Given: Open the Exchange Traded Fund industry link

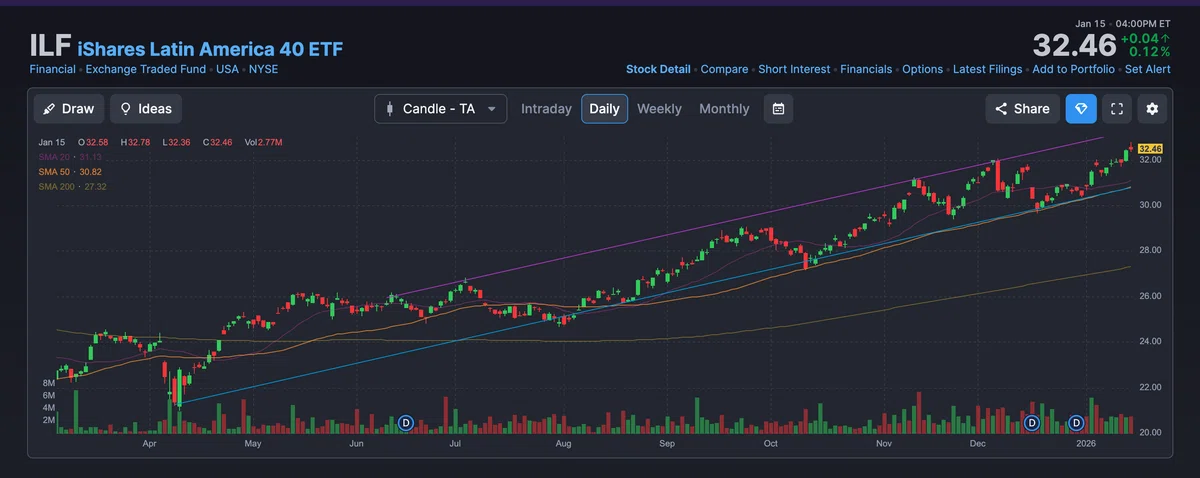Looking at the screenshot, I should pyautogui.click(x=146, y=69).
